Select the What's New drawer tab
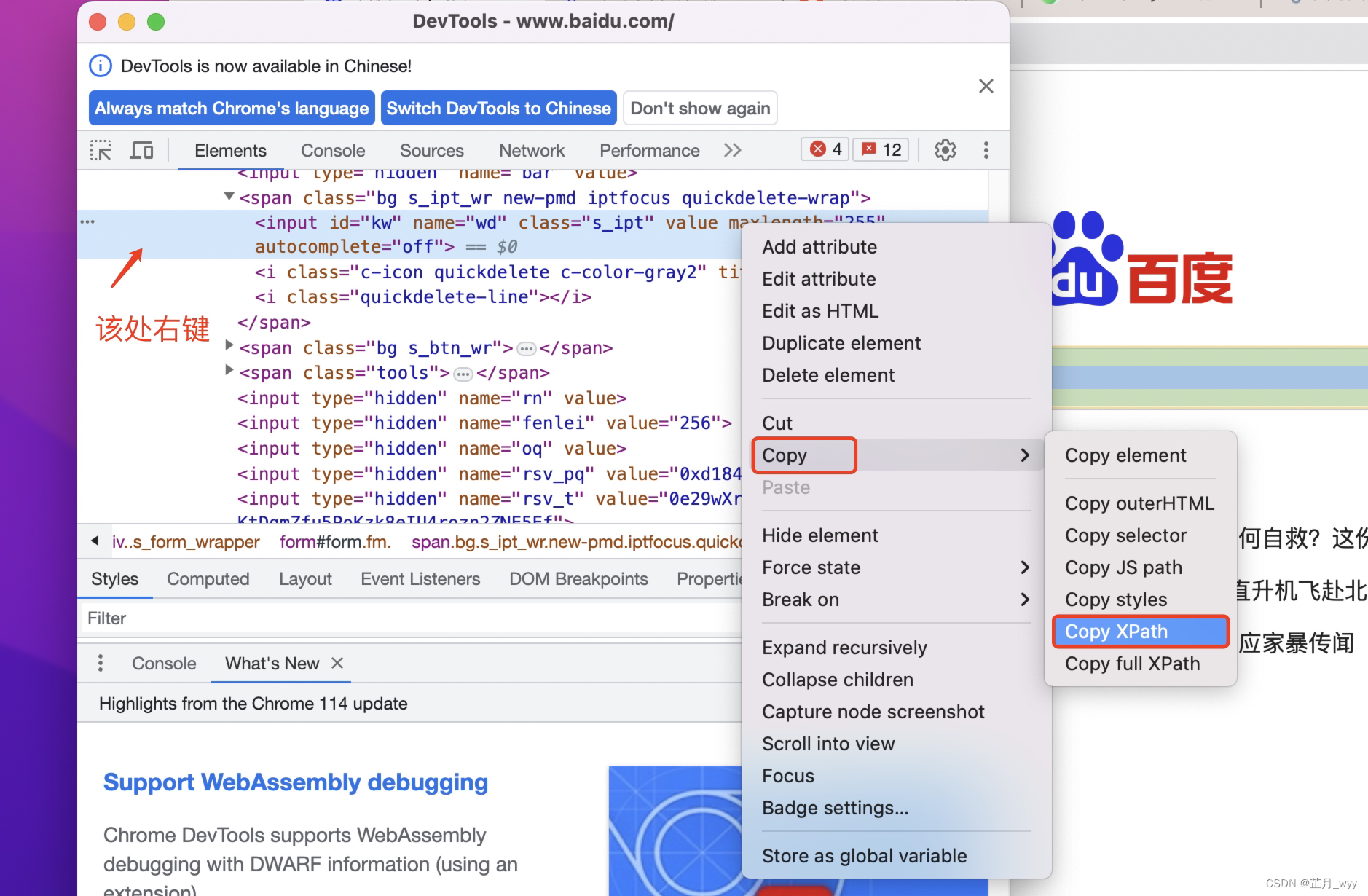Image resolution: width=1368 pixels, height=896 pixels. click(272, 664)
